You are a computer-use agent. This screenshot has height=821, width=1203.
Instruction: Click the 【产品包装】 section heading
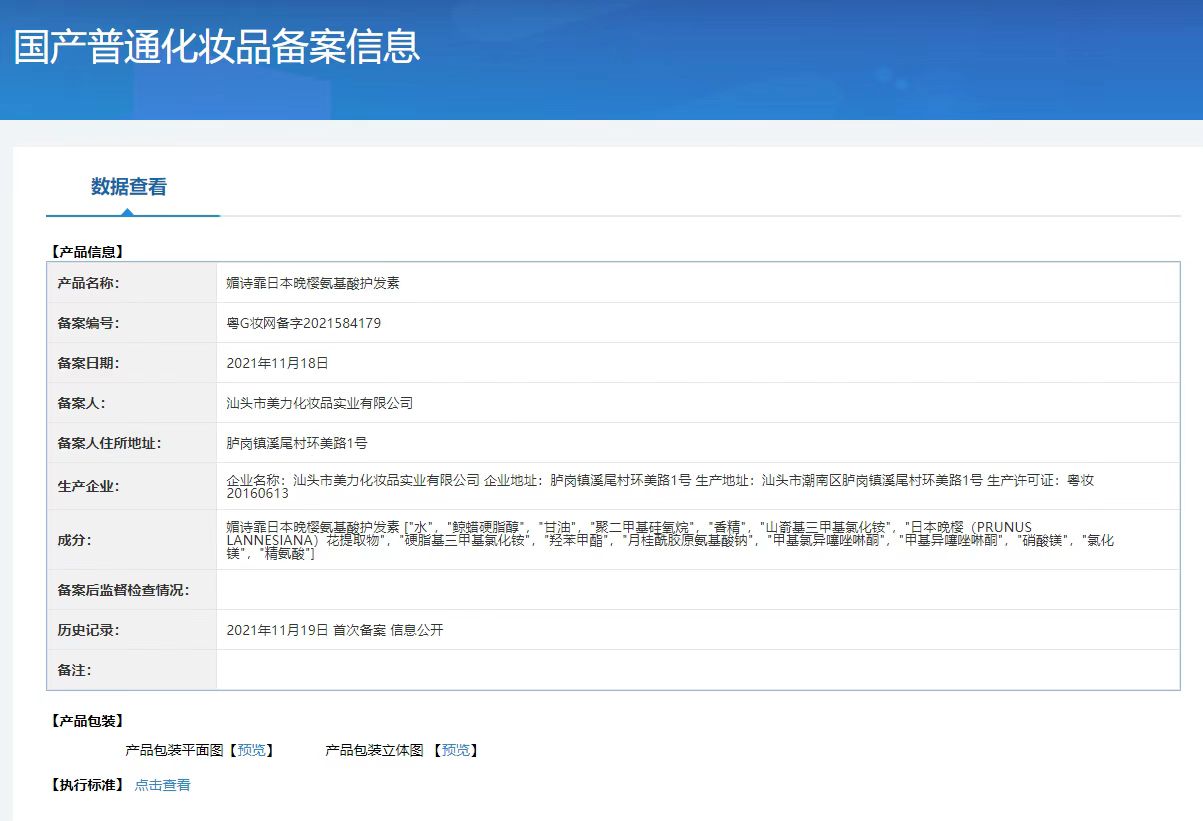tap(86, 721)
